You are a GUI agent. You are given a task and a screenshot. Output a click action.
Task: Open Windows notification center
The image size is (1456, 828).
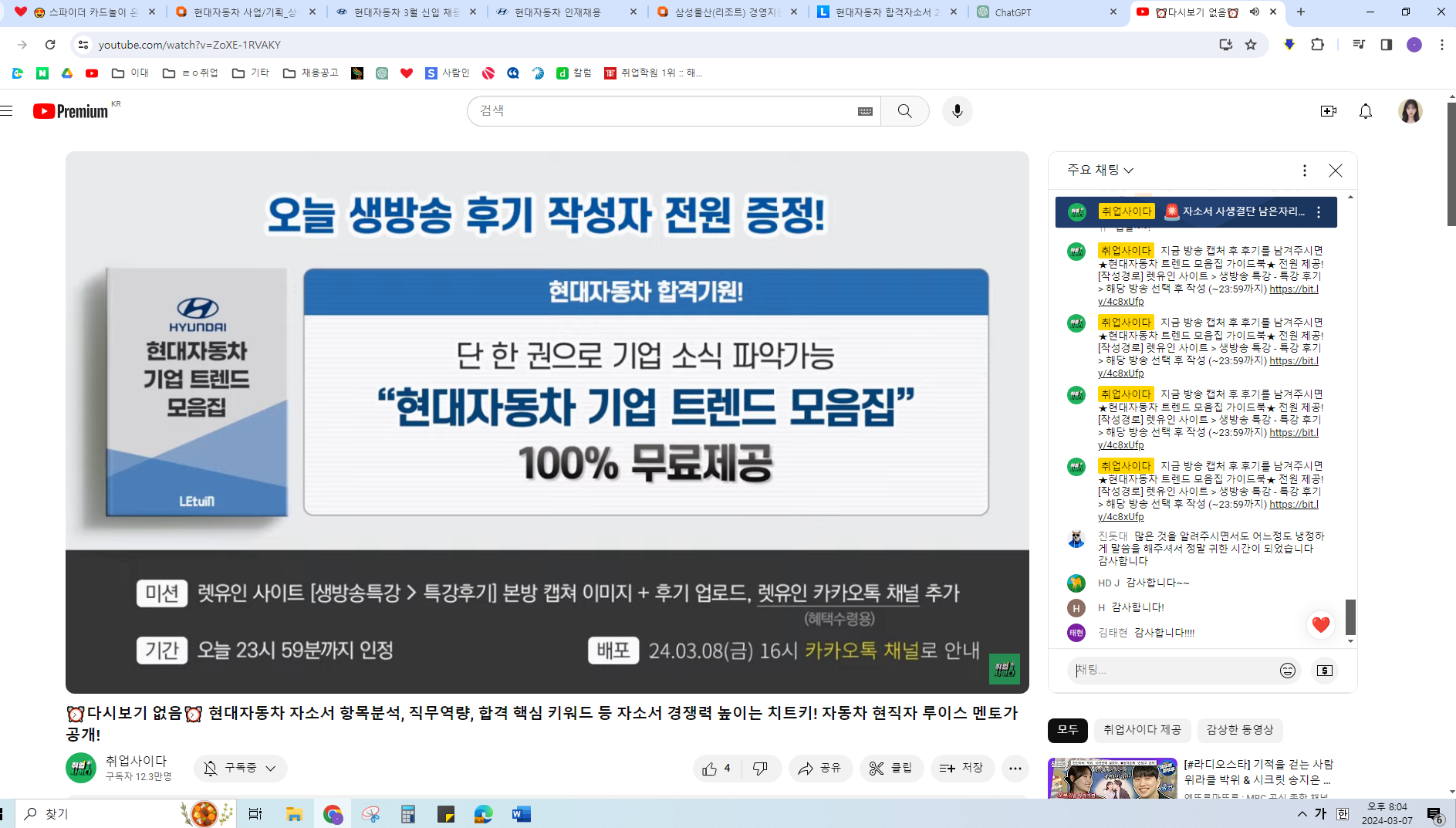[1435, 814]
